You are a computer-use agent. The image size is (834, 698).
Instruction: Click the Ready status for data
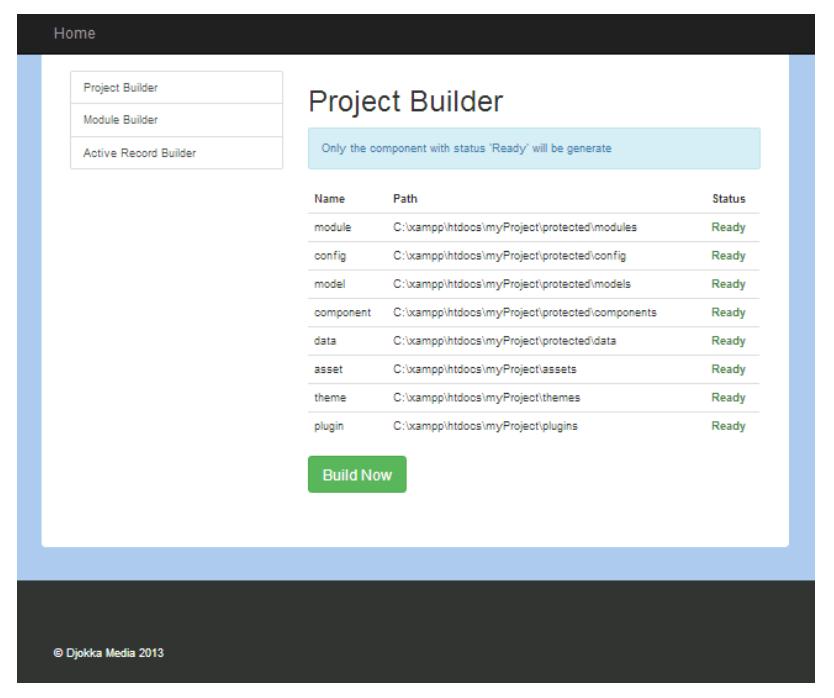(x=728, y=341)
